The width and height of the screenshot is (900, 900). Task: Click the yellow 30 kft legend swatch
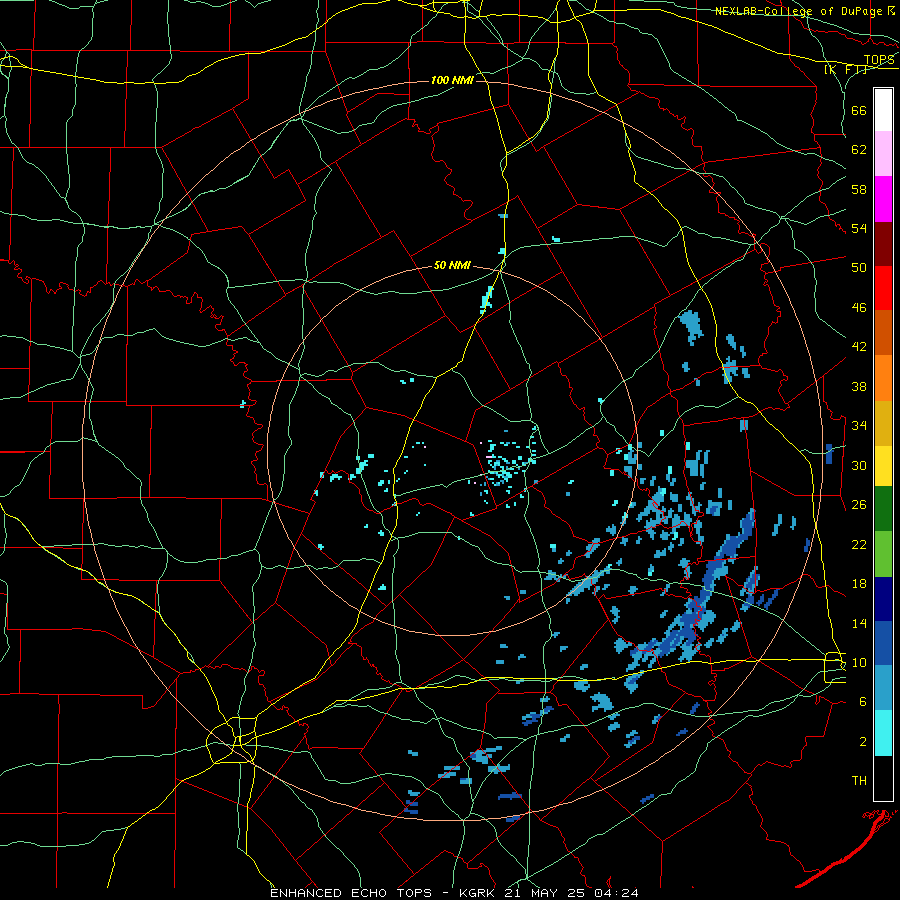click(x=883, y=466)
